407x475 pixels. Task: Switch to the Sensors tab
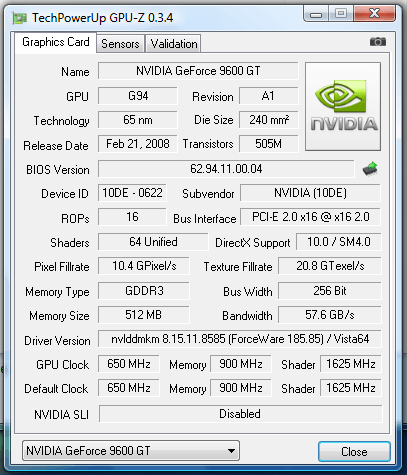coord(120,44)
